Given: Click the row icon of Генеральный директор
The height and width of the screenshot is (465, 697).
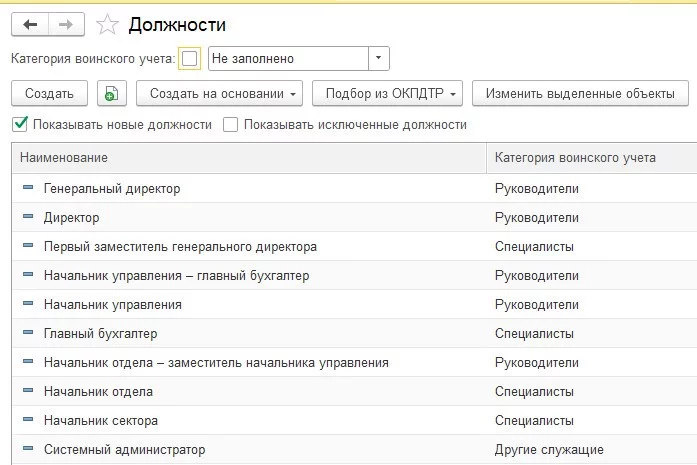Looking at the screenshot, I should point(28,188).
